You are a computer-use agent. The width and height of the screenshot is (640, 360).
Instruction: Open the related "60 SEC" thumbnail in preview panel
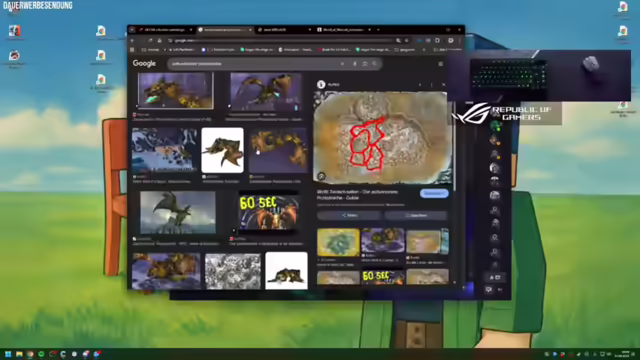coord(382,276)
